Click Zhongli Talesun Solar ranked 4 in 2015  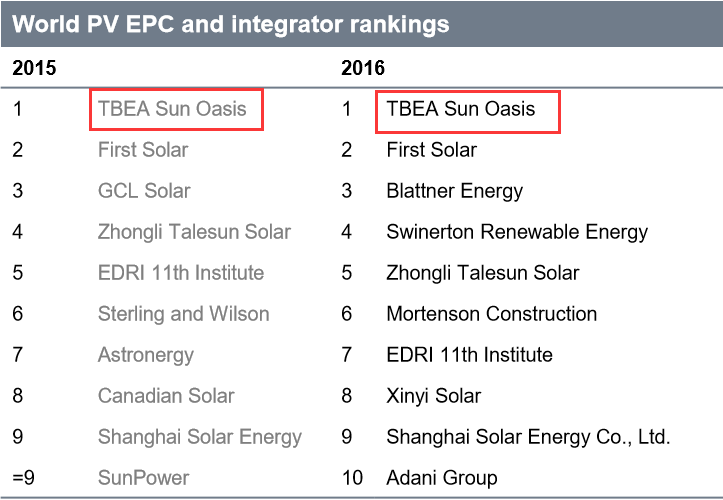pyautogui.click(x=194, y=232)
